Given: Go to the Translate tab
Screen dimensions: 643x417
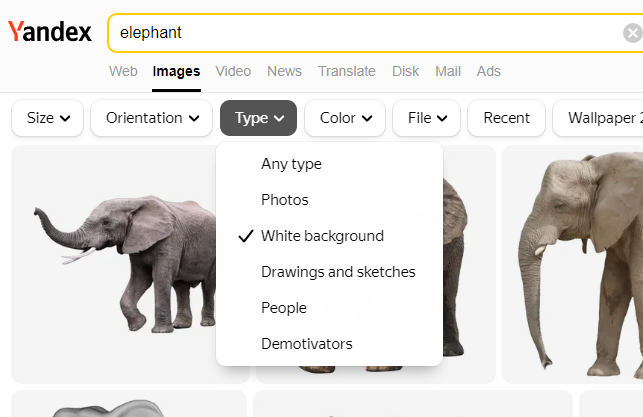Looking at the screenshot, I should click(x=347, y=71).
